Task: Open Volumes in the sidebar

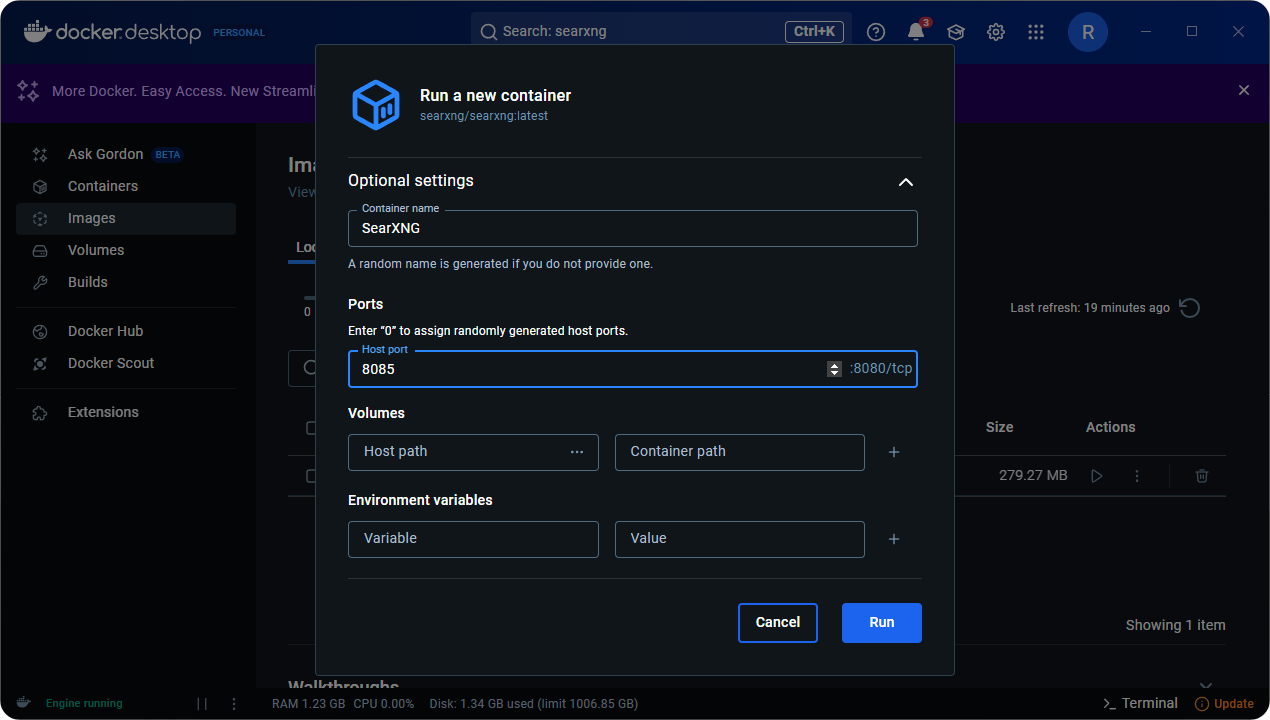Action: [96, 250]
